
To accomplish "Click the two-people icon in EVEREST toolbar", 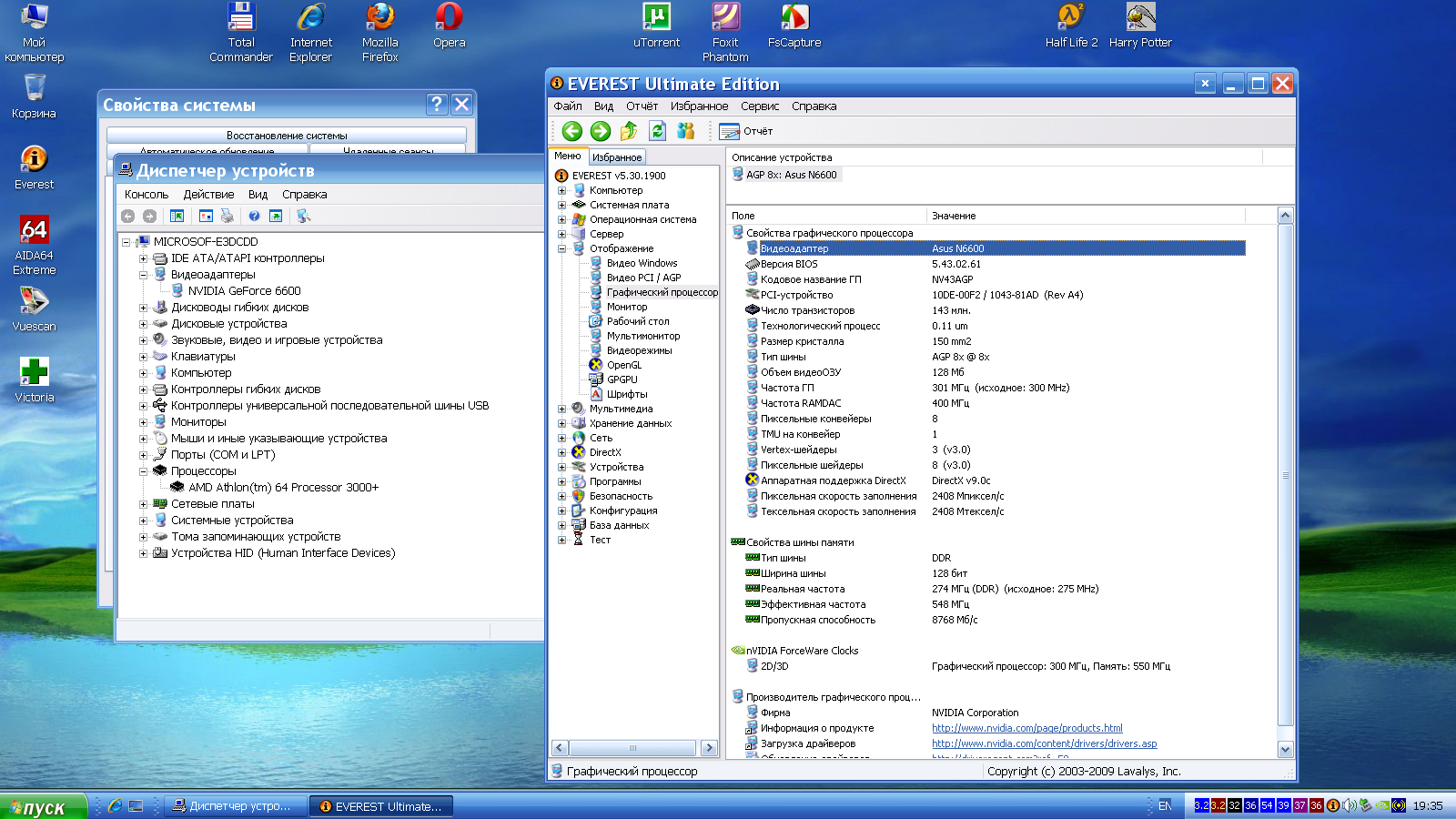I will [x=686, y=131].
